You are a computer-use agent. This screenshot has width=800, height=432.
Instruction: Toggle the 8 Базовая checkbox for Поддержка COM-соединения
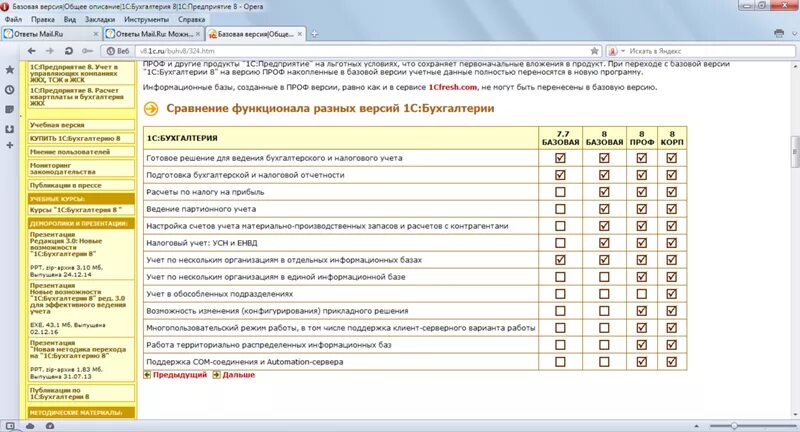point(604,362)
